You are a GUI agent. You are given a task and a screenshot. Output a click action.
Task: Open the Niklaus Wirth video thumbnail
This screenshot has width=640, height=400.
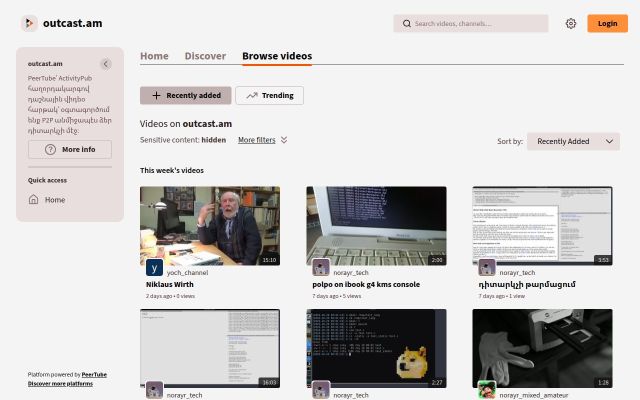(210, 226)
